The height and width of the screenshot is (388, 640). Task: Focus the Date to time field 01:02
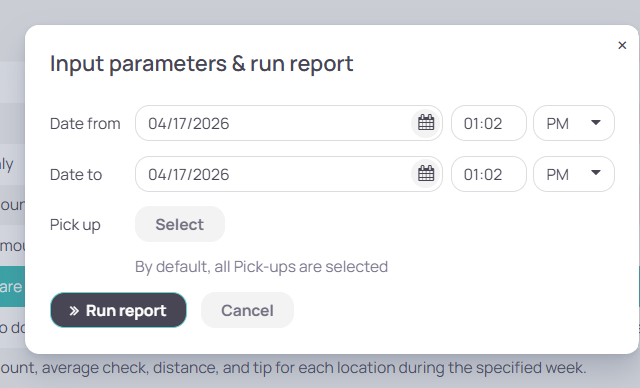[x=489, y=174]
